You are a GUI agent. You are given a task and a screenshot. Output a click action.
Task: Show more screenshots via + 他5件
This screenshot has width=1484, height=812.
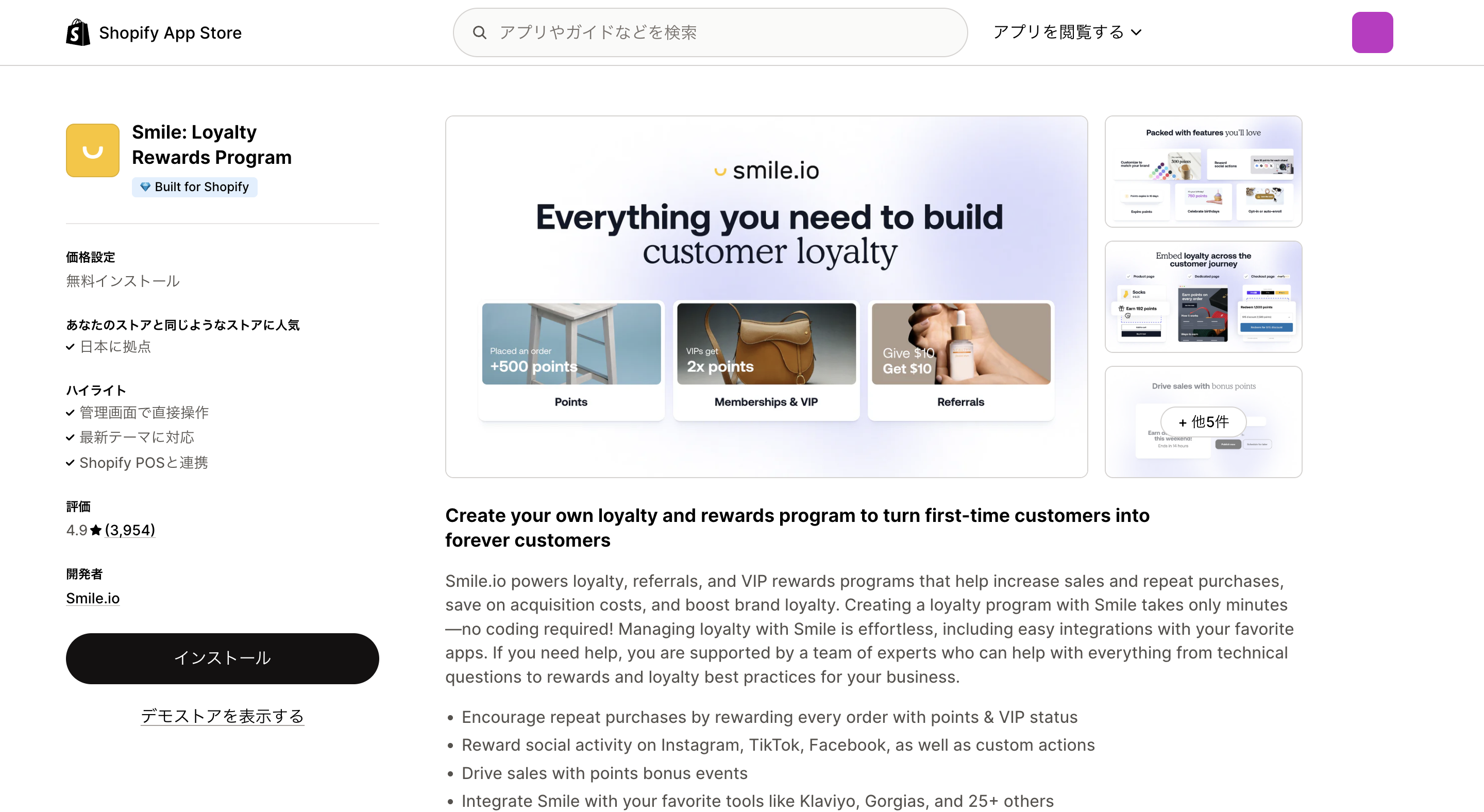(x=1203, y=421)
